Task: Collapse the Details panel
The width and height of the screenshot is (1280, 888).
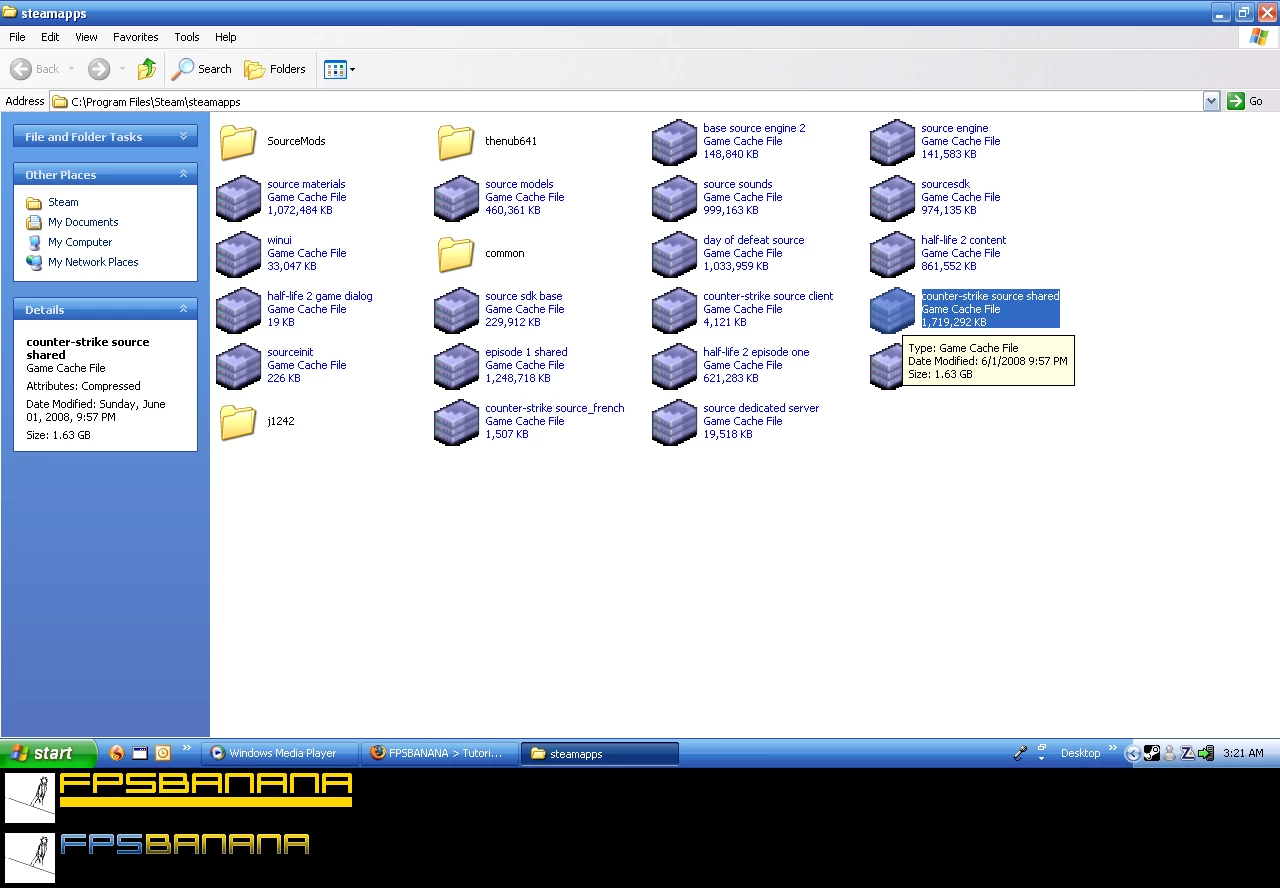Action: click(x=183, y=309)
